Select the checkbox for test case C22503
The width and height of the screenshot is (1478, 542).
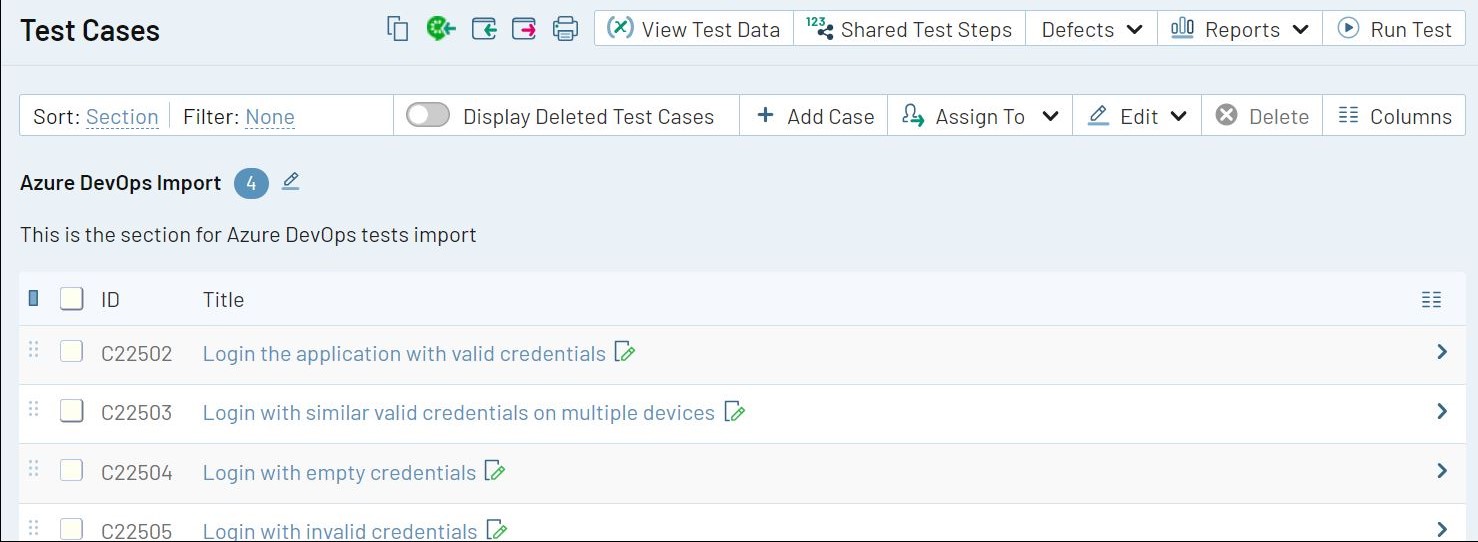(x=71, y=411)
